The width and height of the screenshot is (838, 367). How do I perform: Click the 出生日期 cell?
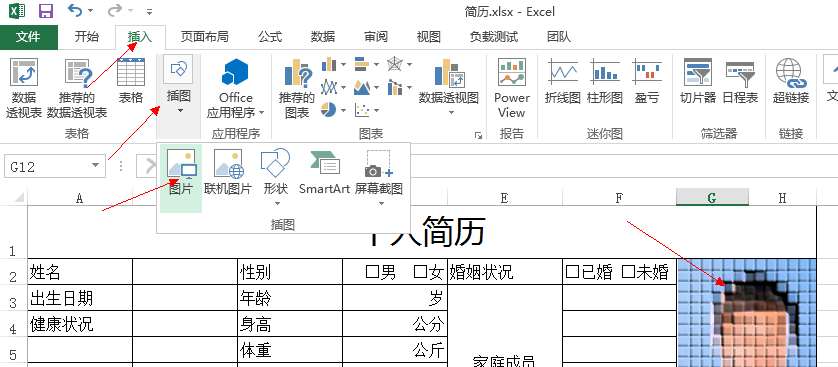pyautogui.click(x=80, y=298)
